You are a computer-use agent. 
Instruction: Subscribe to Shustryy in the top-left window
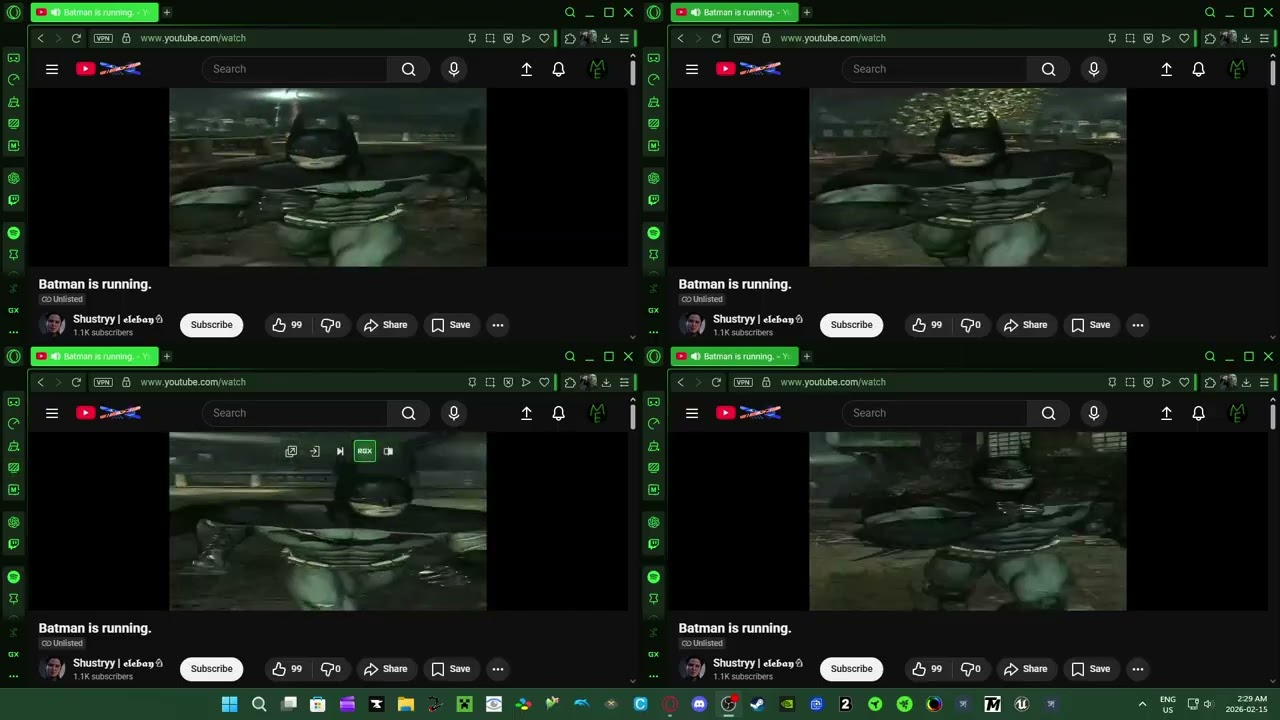212,325
